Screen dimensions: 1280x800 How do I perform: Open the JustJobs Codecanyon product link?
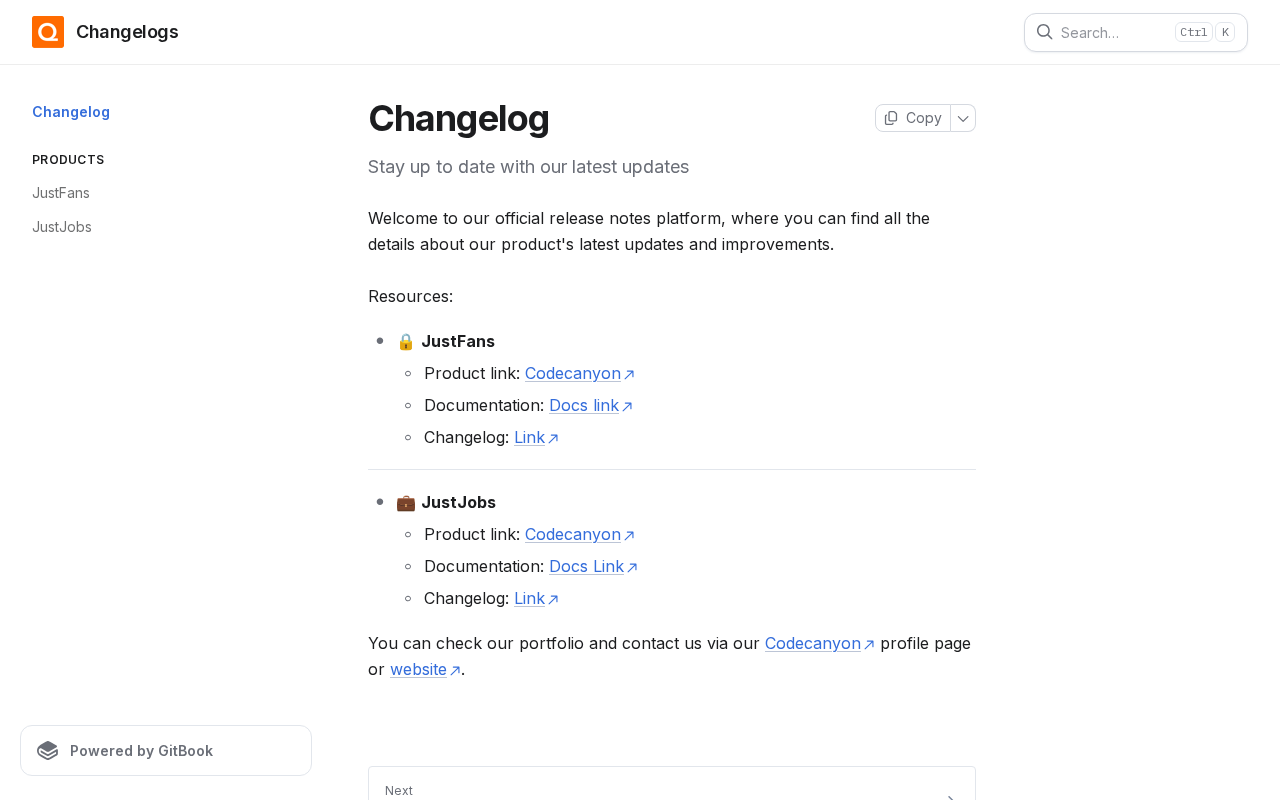573,534
